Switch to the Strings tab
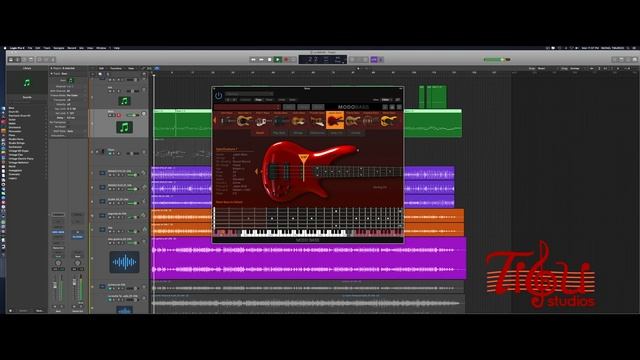Viewport: 640px width, 360px height. [x=298, y=133]
